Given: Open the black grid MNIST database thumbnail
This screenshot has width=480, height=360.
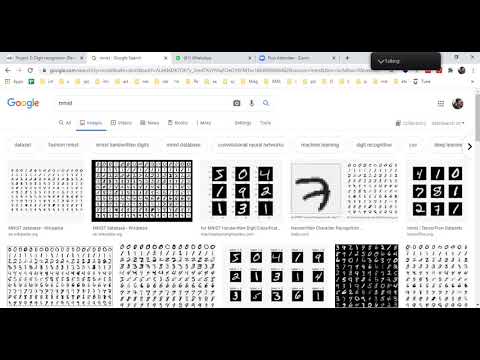Looking at the screenshot, I should click(x=142, y=191).
